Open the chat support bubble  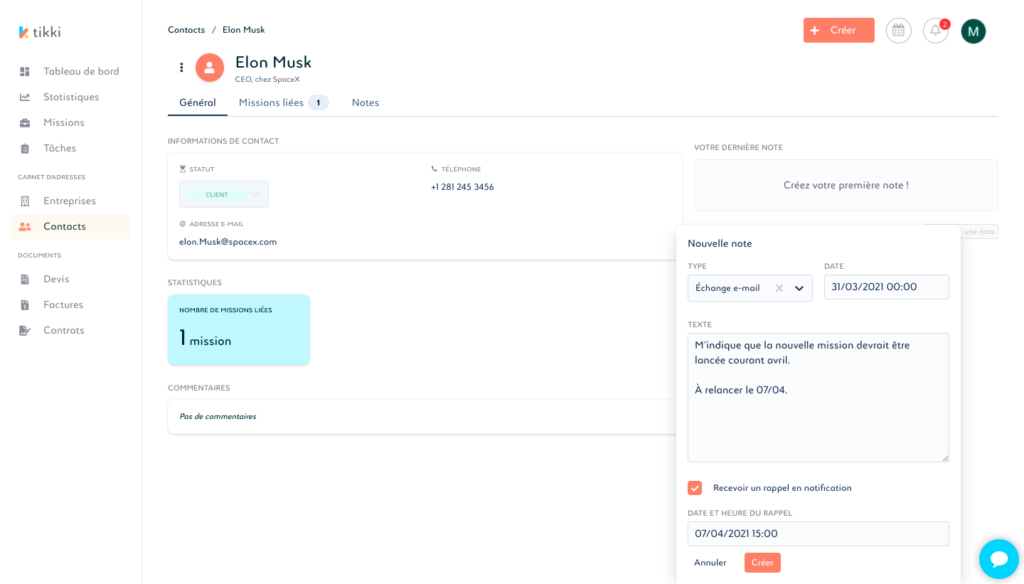pyautogui.click(x=999, y=559)
